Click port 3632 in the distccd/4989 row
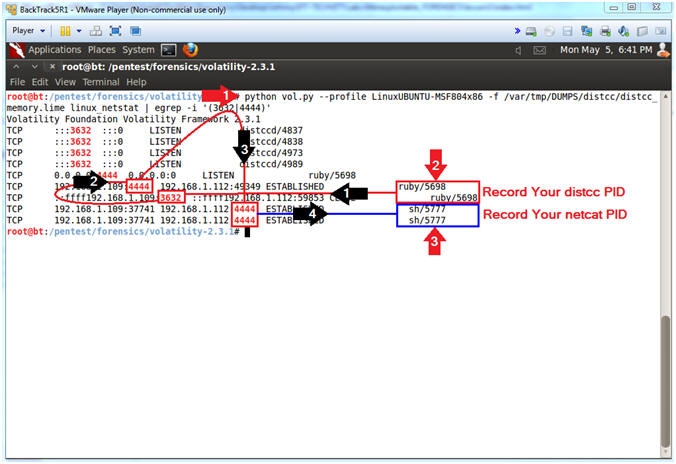676x464 pixels. pos(81,164)
